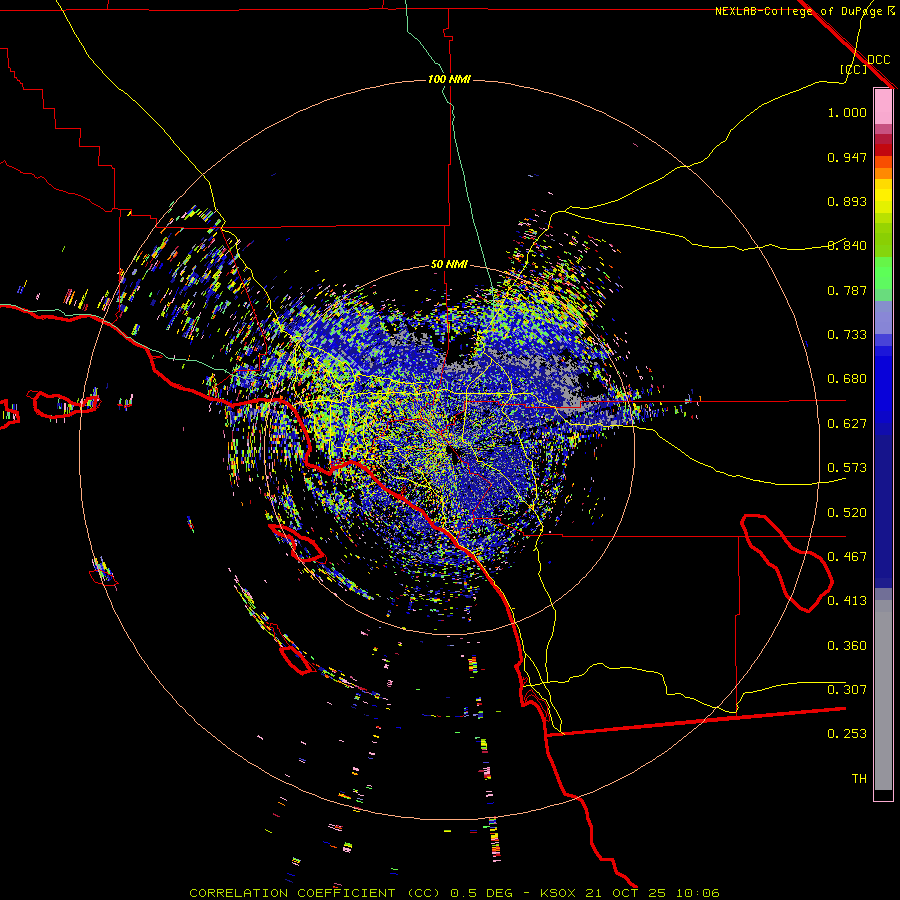Viewport: 900px width, 900px height.
Task: Click the TH threshold label
Action: tap(859, 779)
